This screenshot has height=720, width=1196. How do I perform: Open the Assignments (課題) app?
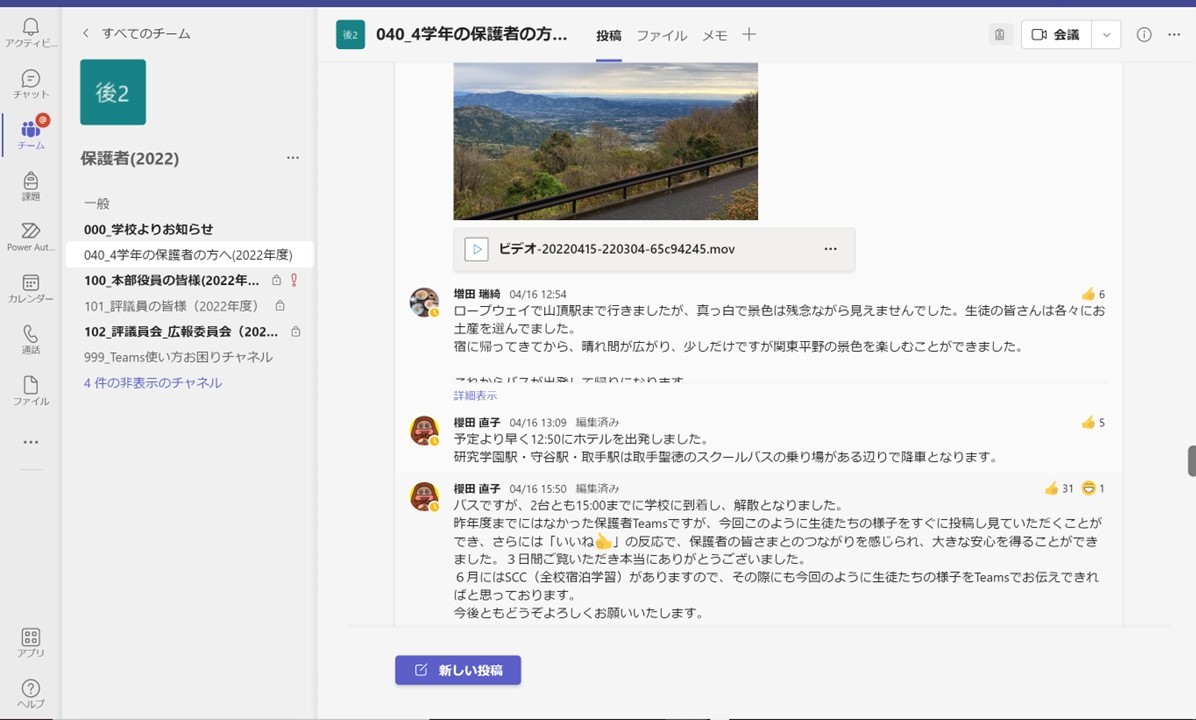coord(31,186)
